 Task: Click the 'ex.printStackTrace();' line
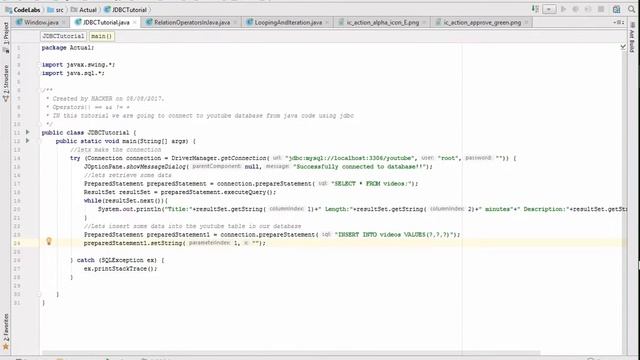[120, 269]
